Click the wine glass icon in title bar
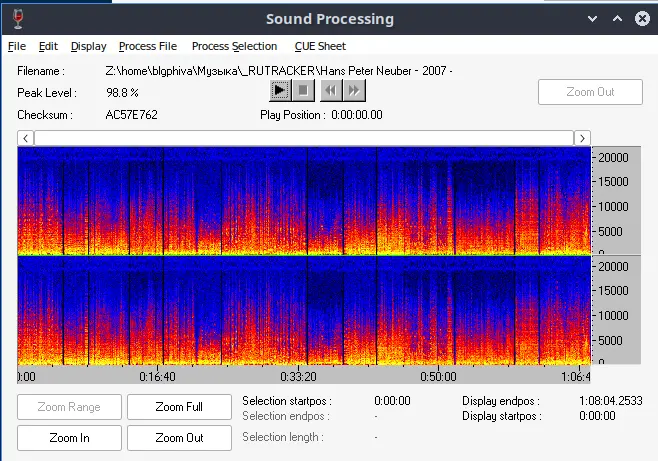658x461 pixels. pos(20,18)
